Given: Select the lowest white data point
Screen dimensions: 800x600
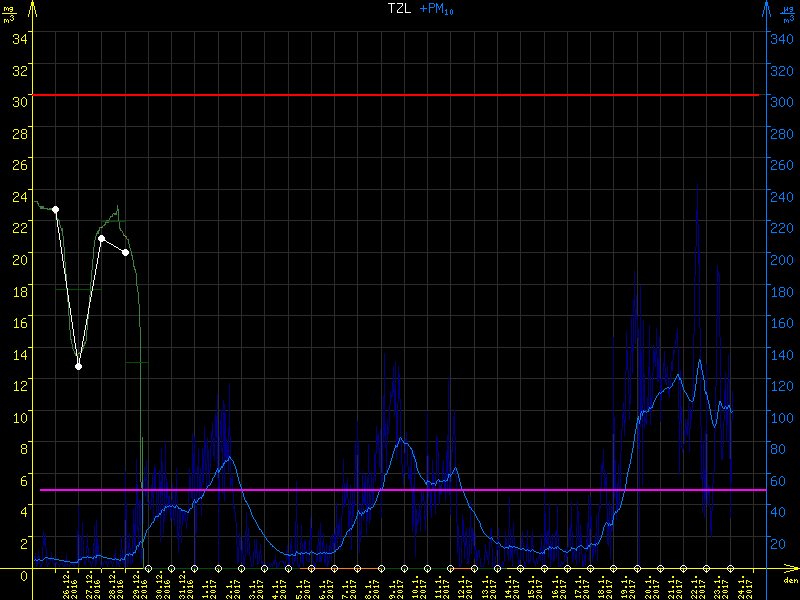Looking at the screenshot, I should point(78,366).
